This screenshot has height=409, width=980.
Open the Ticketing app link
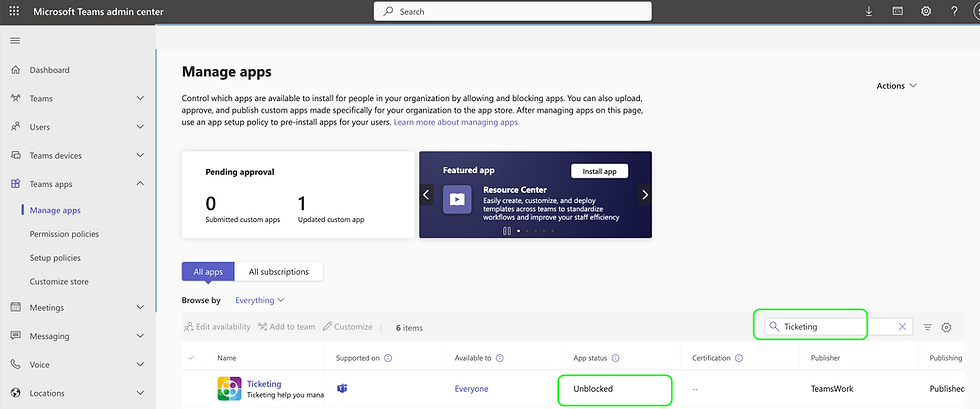coord(264,384)
